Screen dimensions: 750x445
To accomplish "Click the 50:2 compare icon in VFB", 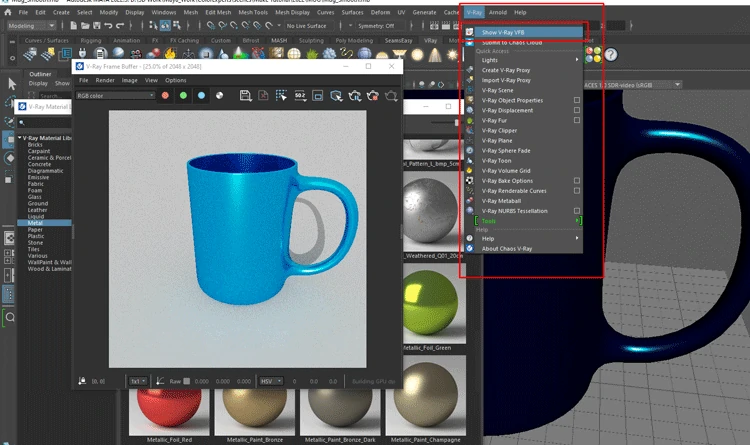I will (299, 96).
